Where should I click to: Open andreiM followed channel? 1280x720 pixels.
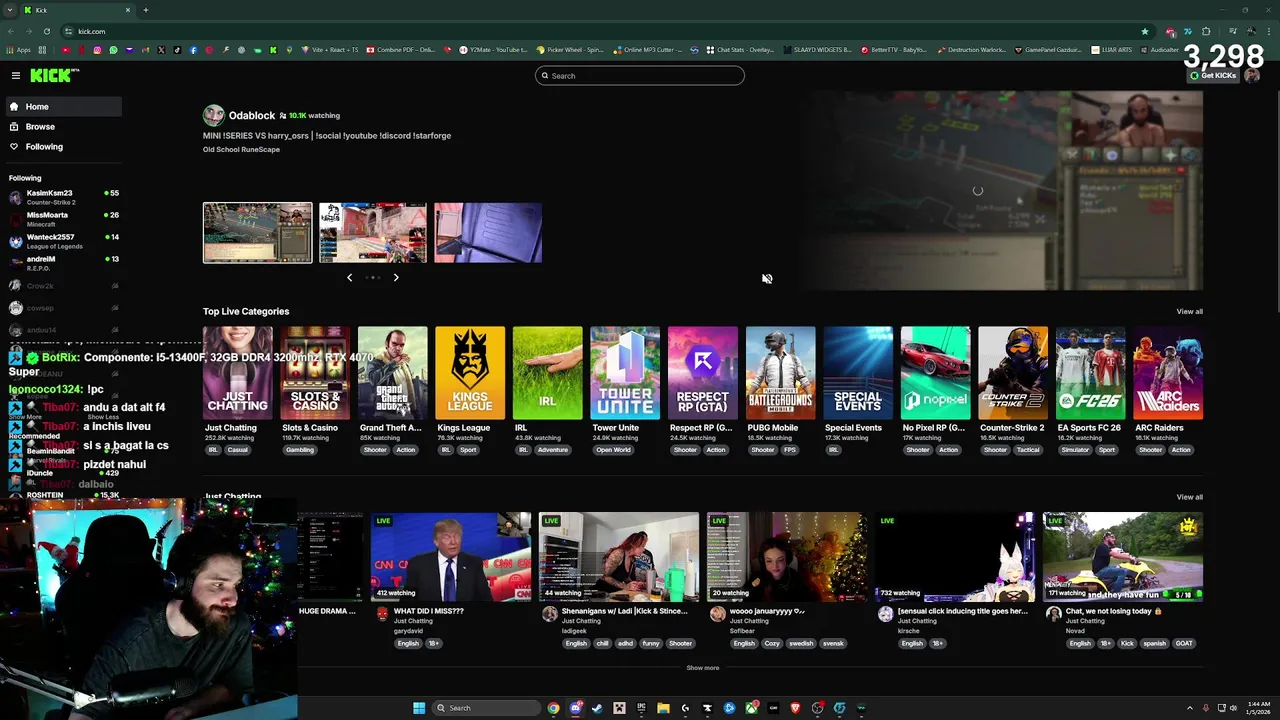click(x=63, y=263)
